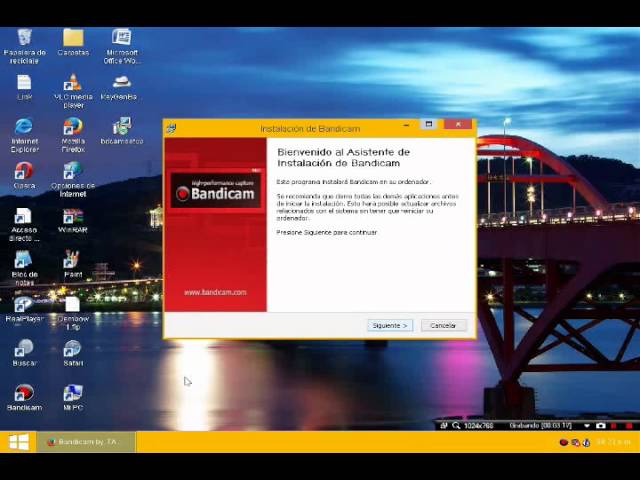
Task: Open the Mi PC desktop icon
Action: click(73, 398)
